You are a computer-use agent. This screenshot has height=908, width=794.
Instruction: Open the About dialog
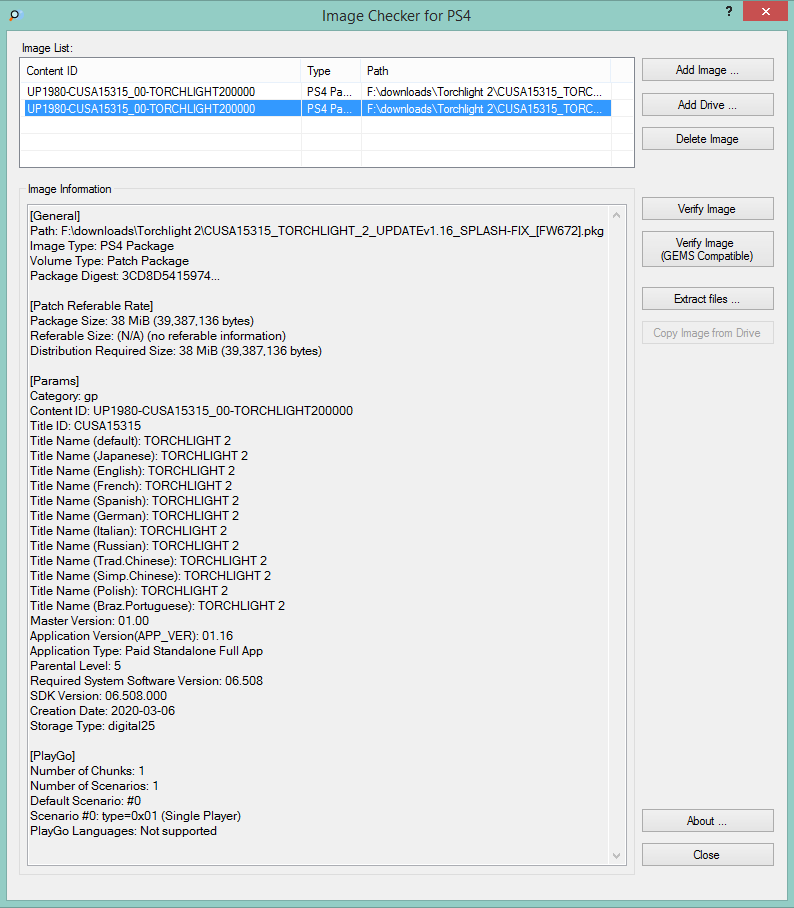pyautogui.click(x=707, y=821)
